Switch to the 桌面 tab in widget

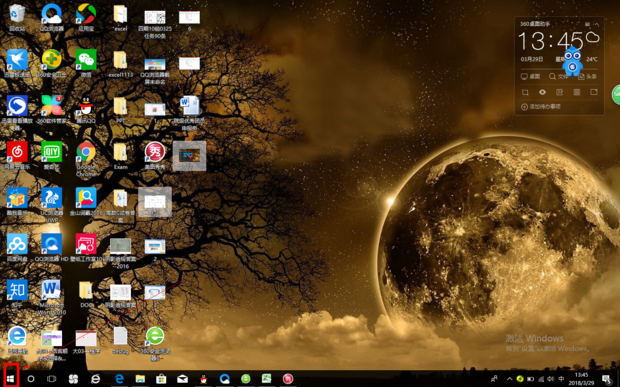[x=530, y=76]
